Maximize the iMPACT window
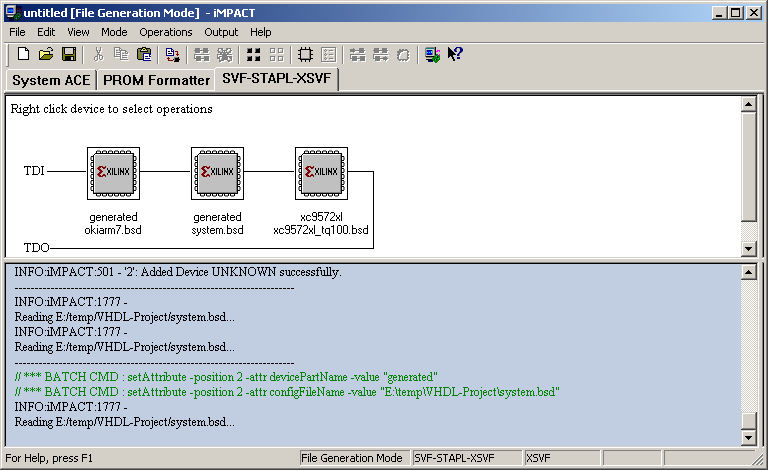768x470 pixels. (735, 13)
